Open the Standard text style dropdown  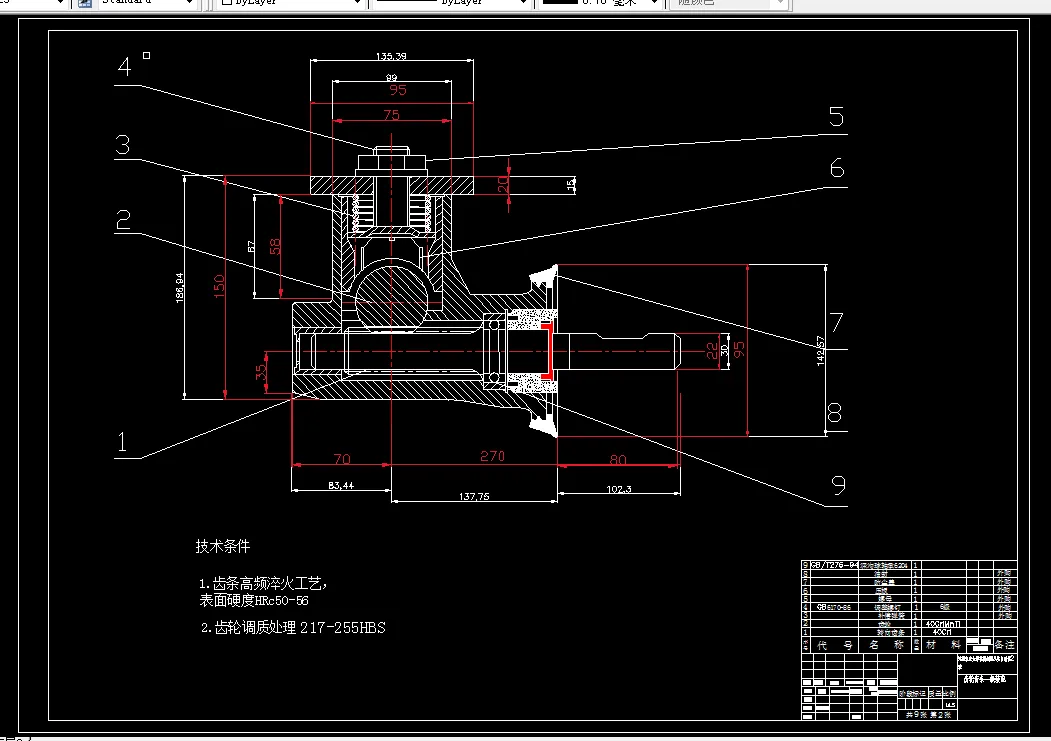point(148,3)
